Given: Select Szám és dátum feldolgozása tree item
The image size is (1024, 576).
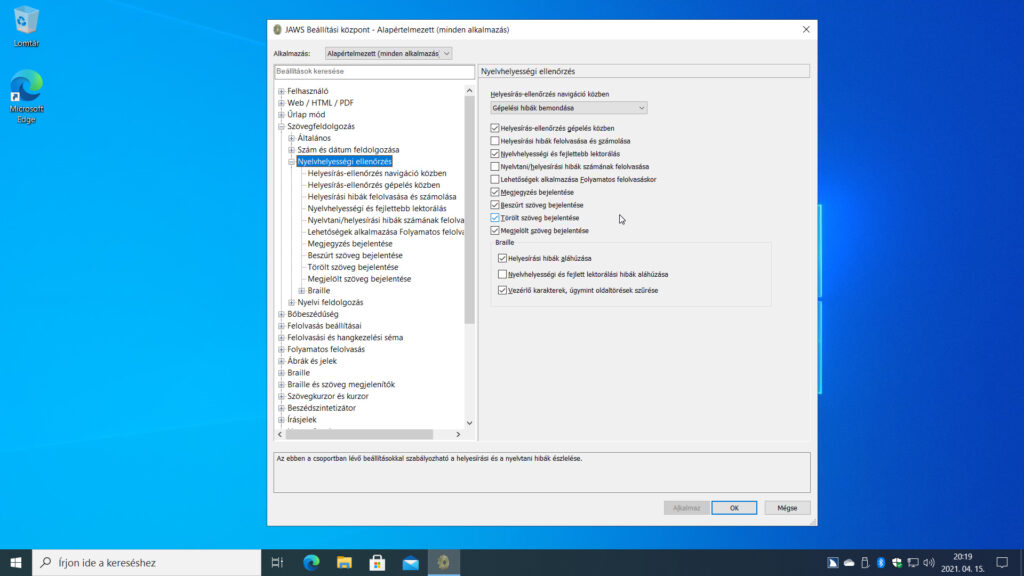Looking at the screenshot, I should (x=348, y=150).
